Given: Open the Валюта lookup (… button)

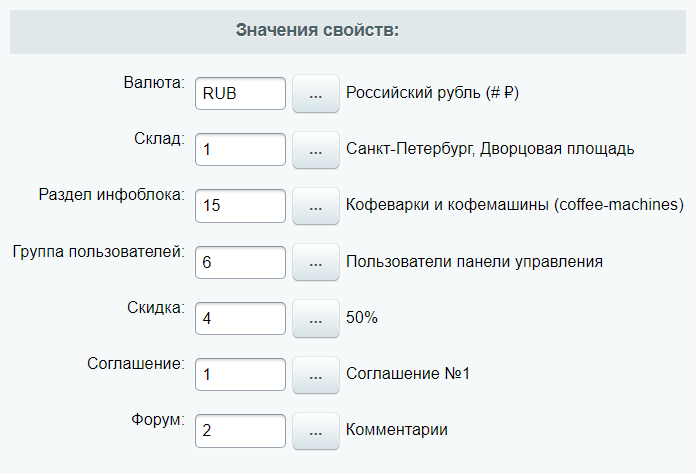Looking at the screenshot, I should pos(316,94).
